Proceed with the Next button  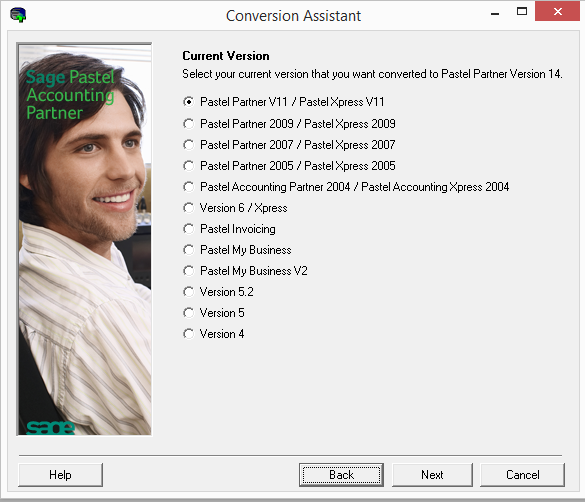coord(432,475)
